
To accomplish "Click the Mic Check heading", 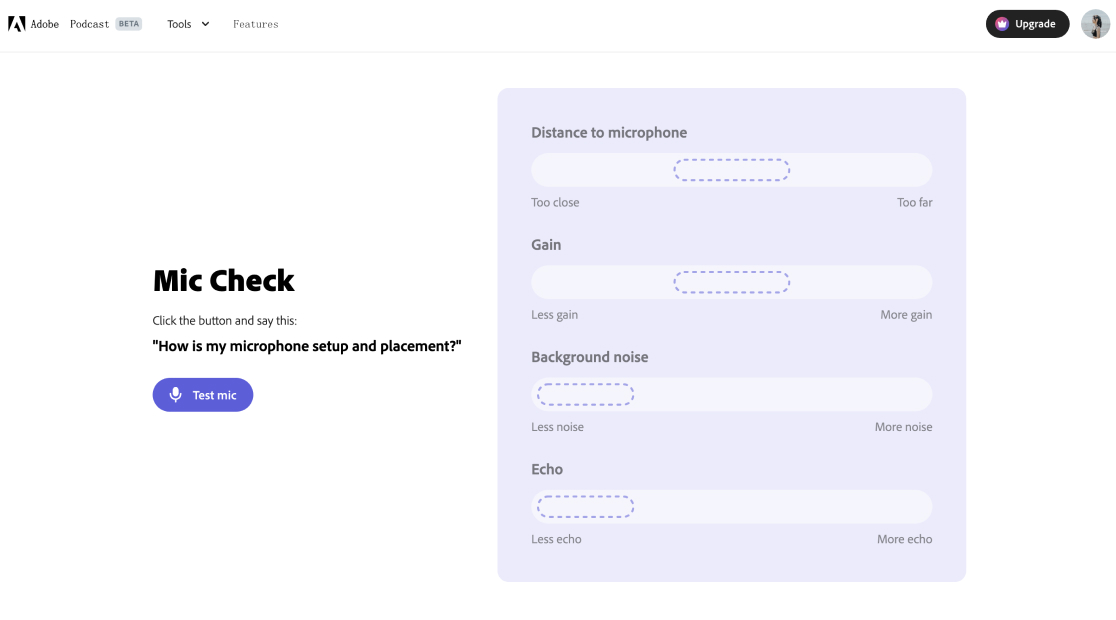I will pos(223,280).
